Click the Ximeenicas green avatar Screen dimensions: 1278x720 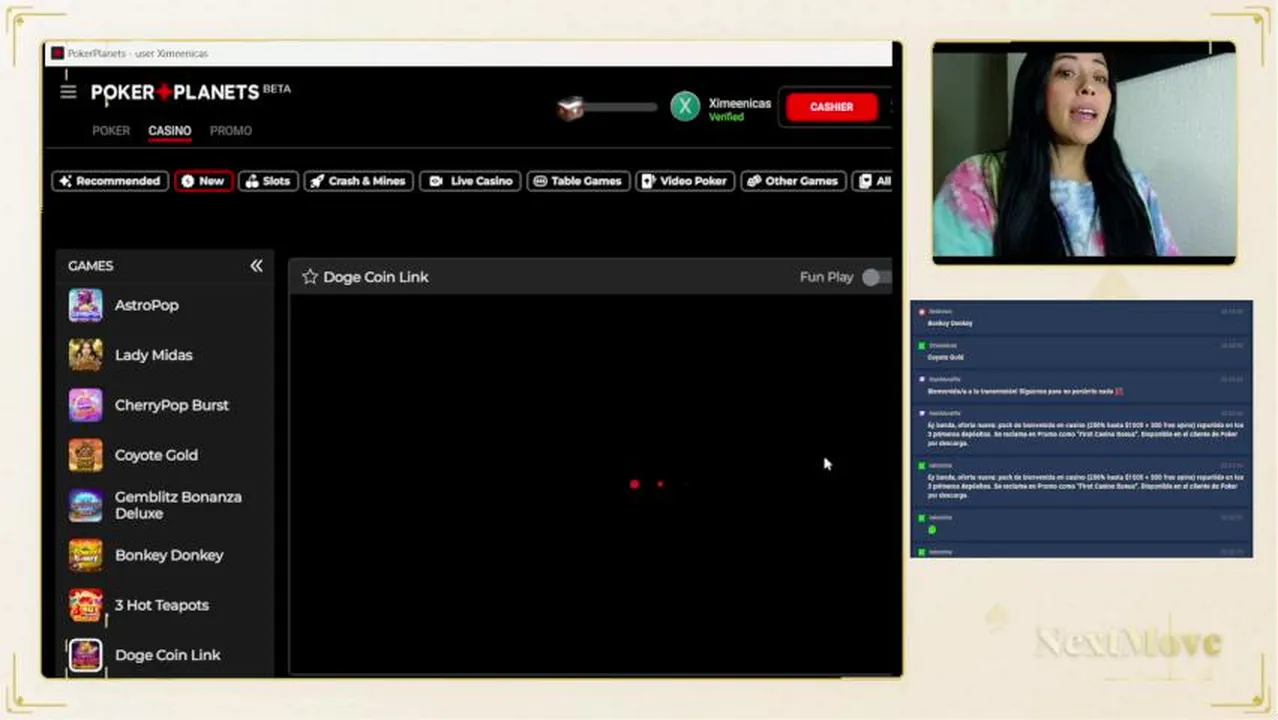point(685,106)
